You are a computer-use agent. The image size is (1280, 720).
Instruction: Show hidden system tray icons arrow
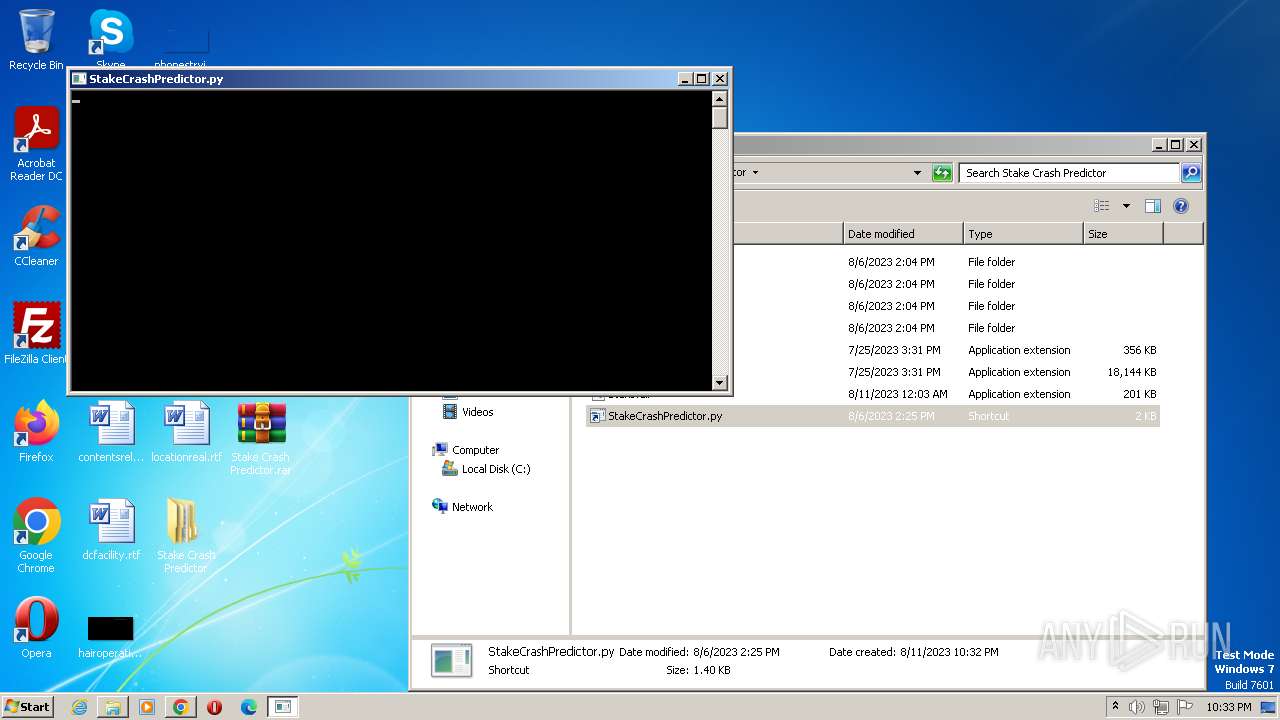point(1115,707)
